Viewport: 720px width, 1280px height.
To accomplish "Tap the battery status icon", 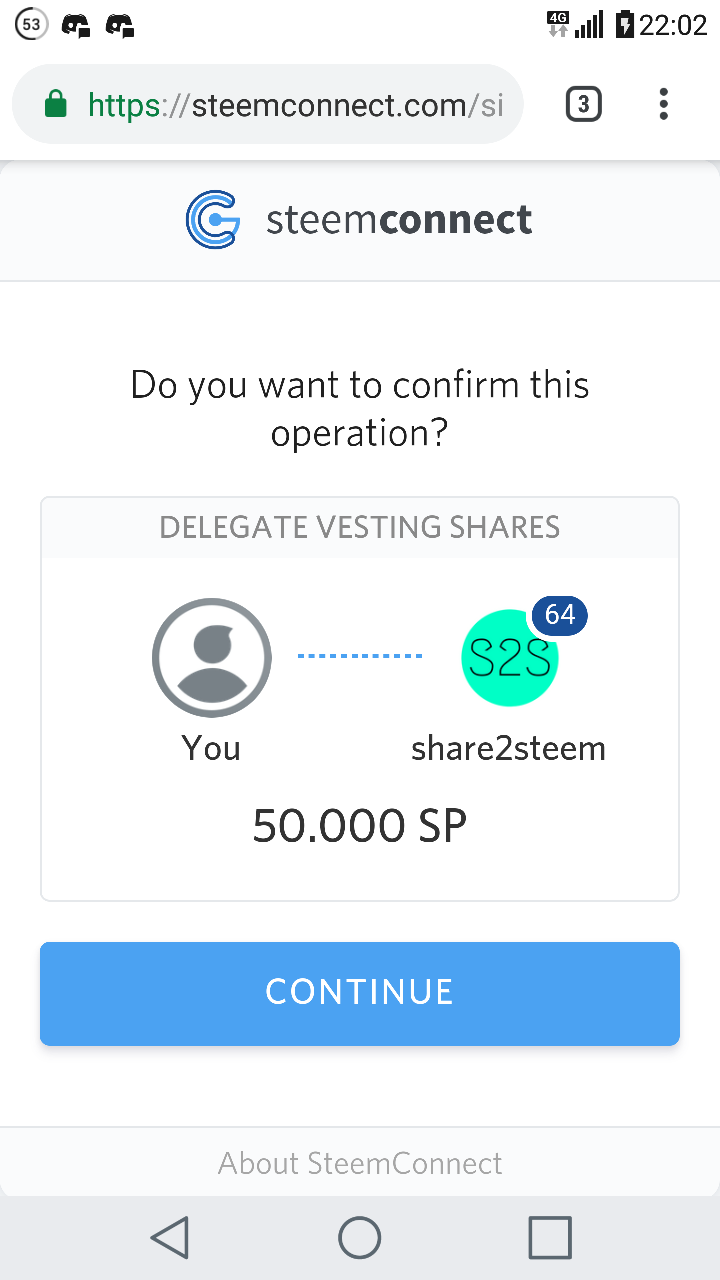I will tap(625, 24).
